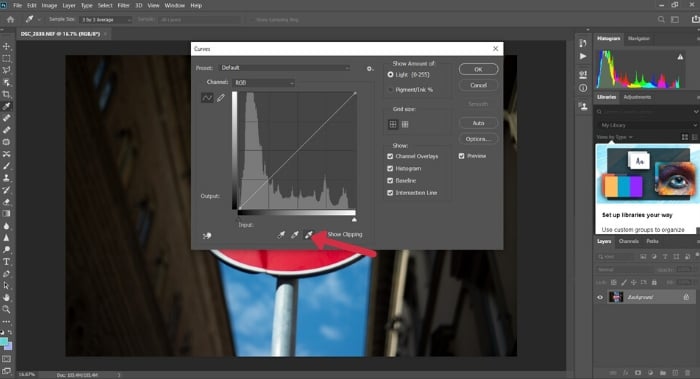Select the Rectangular Marquee tool

click(6, 58)
